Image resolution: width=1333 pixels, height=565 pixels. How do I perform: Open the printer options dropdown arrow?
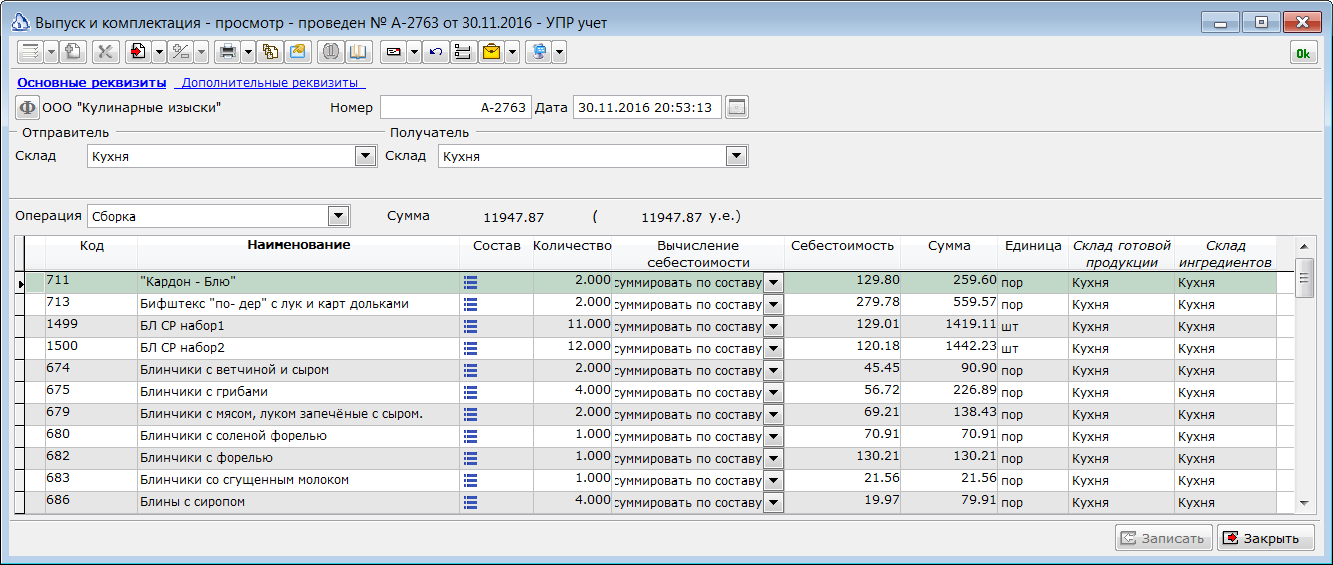click(x=249, y=52)
